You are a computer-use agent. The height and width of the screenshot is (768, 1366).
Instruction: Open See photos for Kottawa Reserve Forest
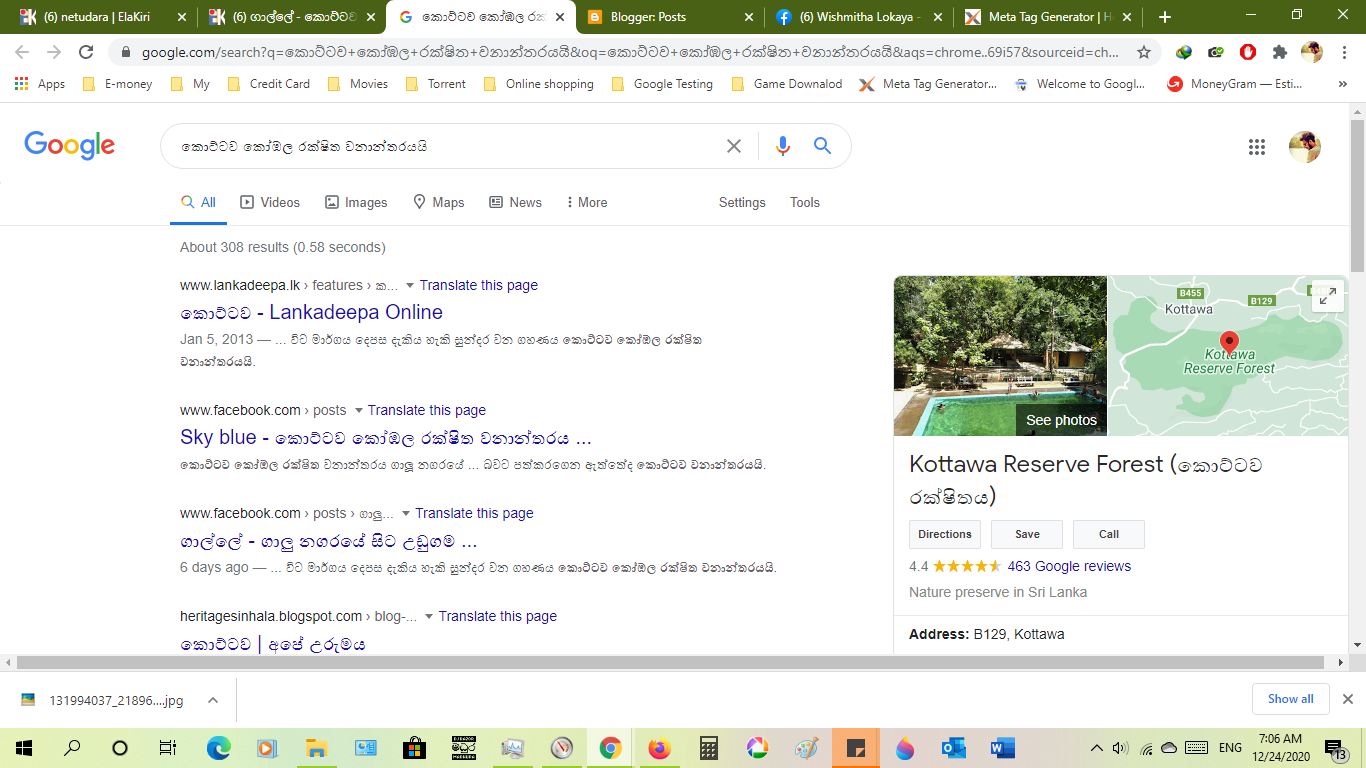point(1061,420)
